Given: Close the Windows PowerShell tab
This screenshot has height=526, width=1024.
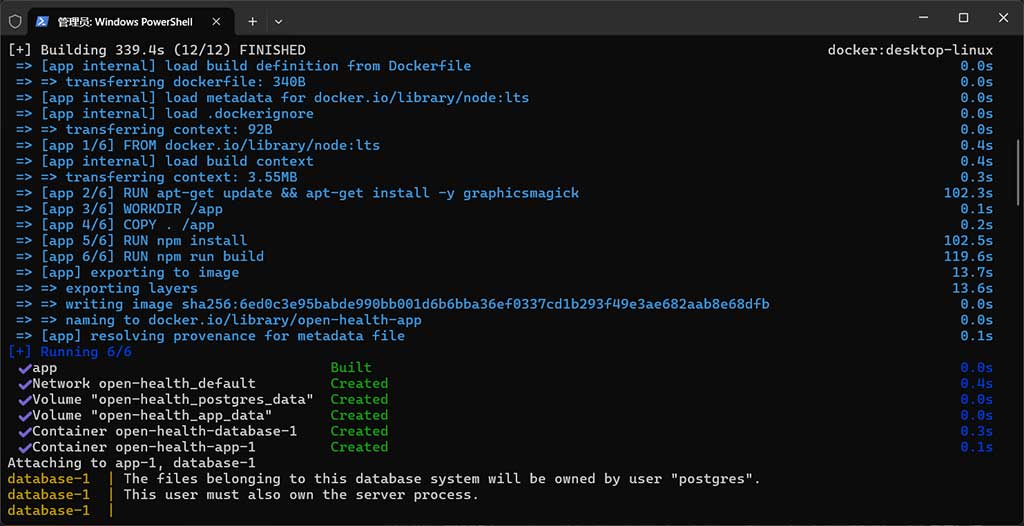Looking at the screenshot, I should (216, 22).
